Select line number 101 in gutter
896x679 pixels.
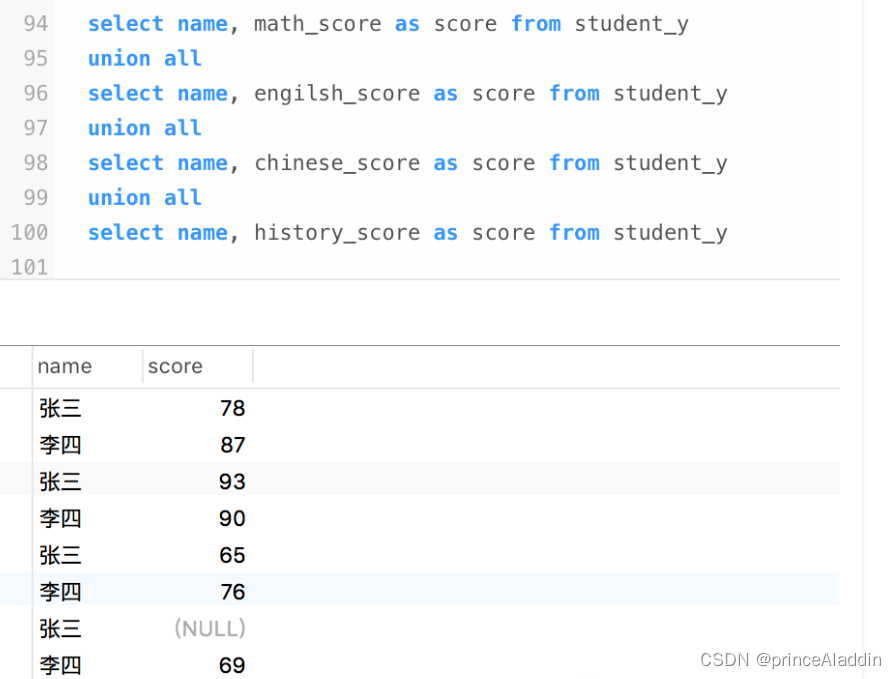coord(29,268)
